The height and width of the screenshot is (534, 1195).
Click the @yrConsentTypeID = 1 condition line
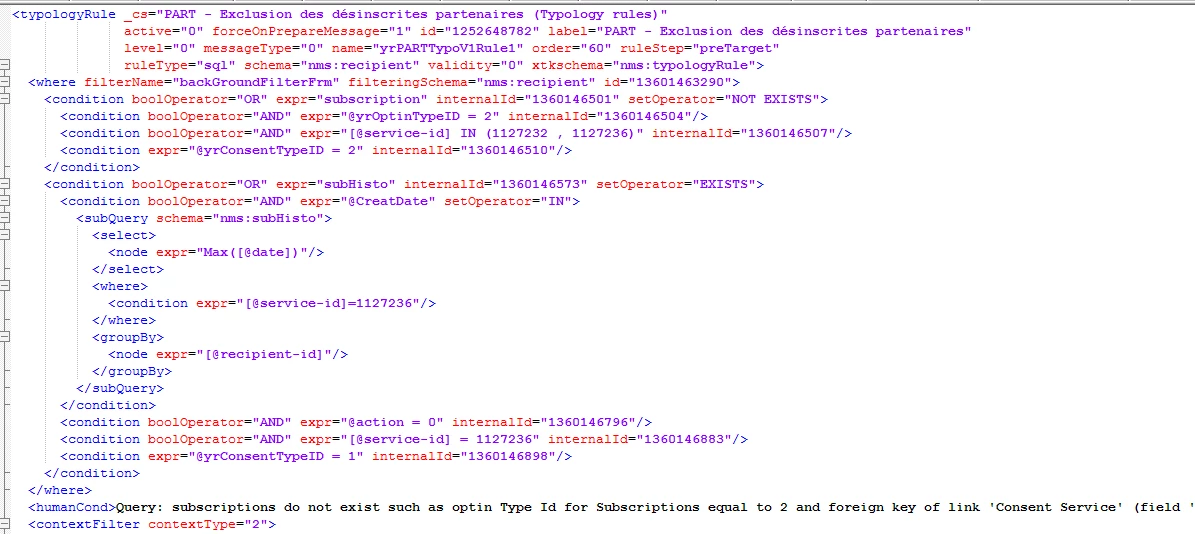[x=316, y=456]
